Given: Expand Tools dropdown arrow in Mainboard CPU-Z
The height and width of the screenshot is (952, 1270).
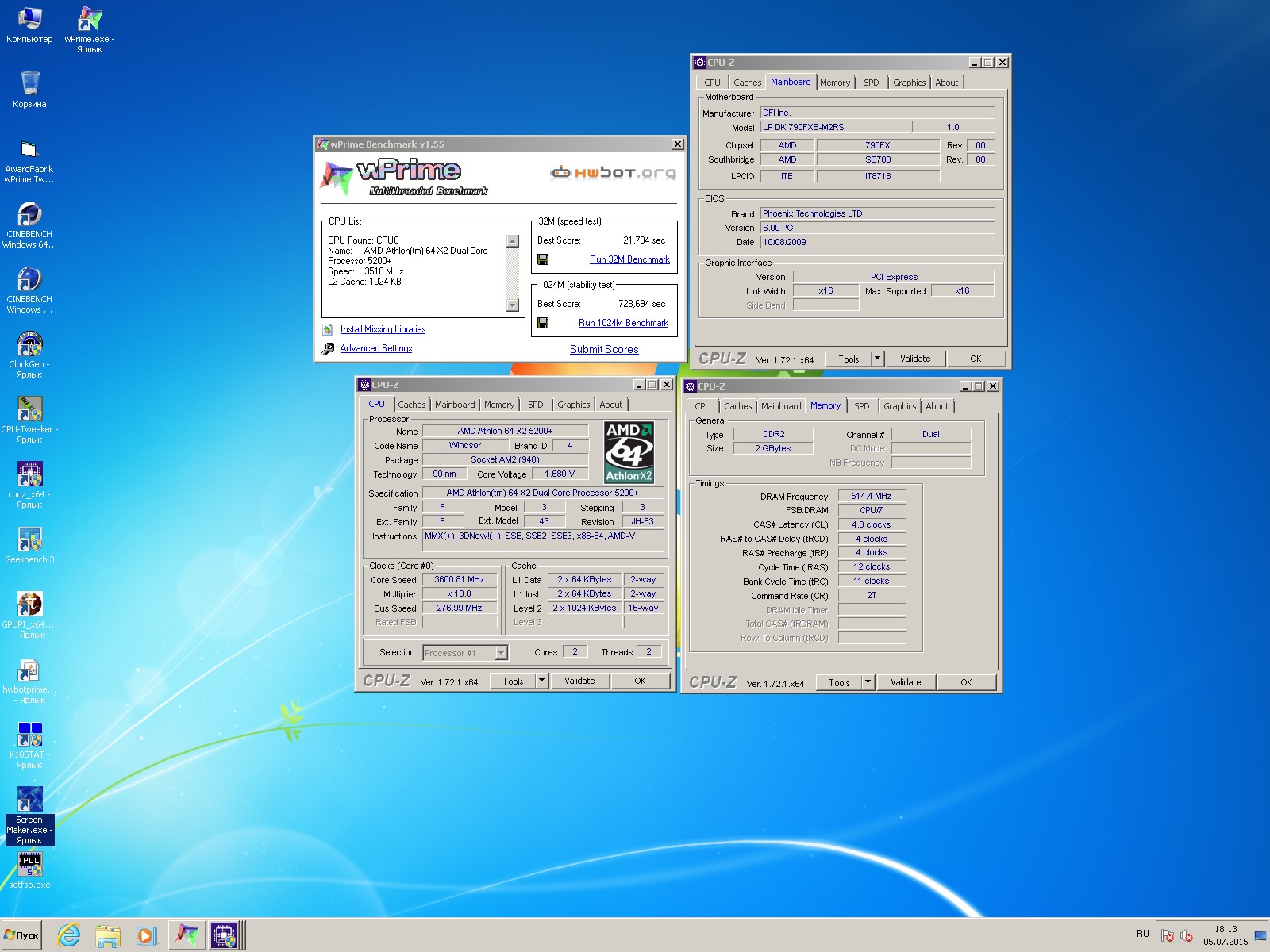Looking at the screenshot, I should [877, 359].
